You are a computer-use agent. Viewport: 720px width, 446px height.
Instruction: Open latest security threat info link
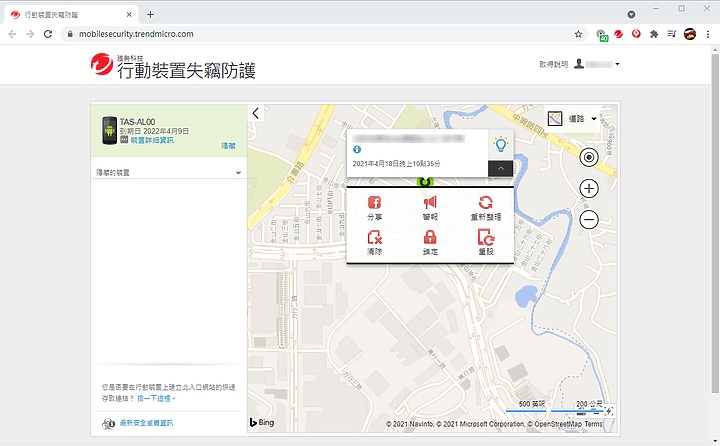(x=146, y=423)
